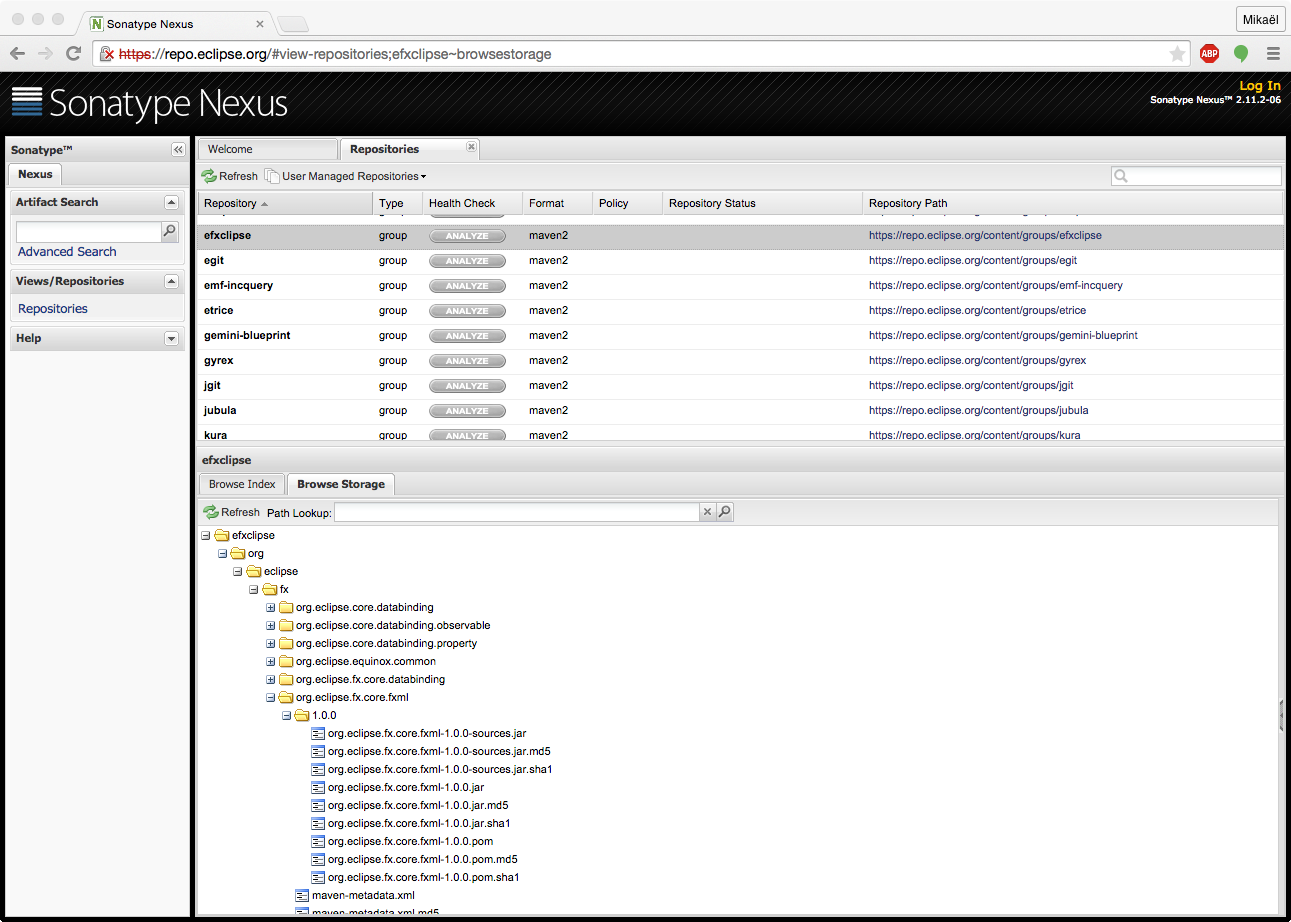Select the Browse Storage tab
This screenshot has width=1291, height=922.
coord(341,484)
